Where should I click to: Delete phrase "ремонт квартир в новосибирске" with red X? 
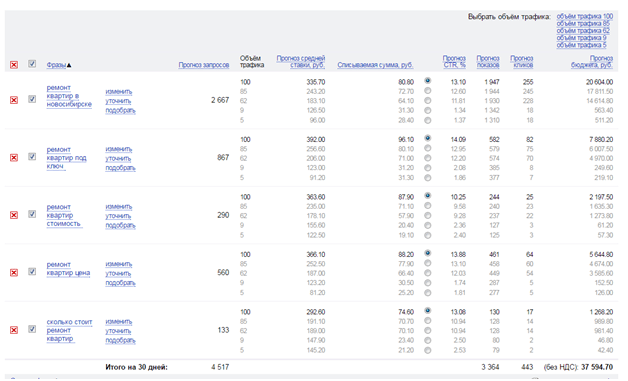(14, 100)
